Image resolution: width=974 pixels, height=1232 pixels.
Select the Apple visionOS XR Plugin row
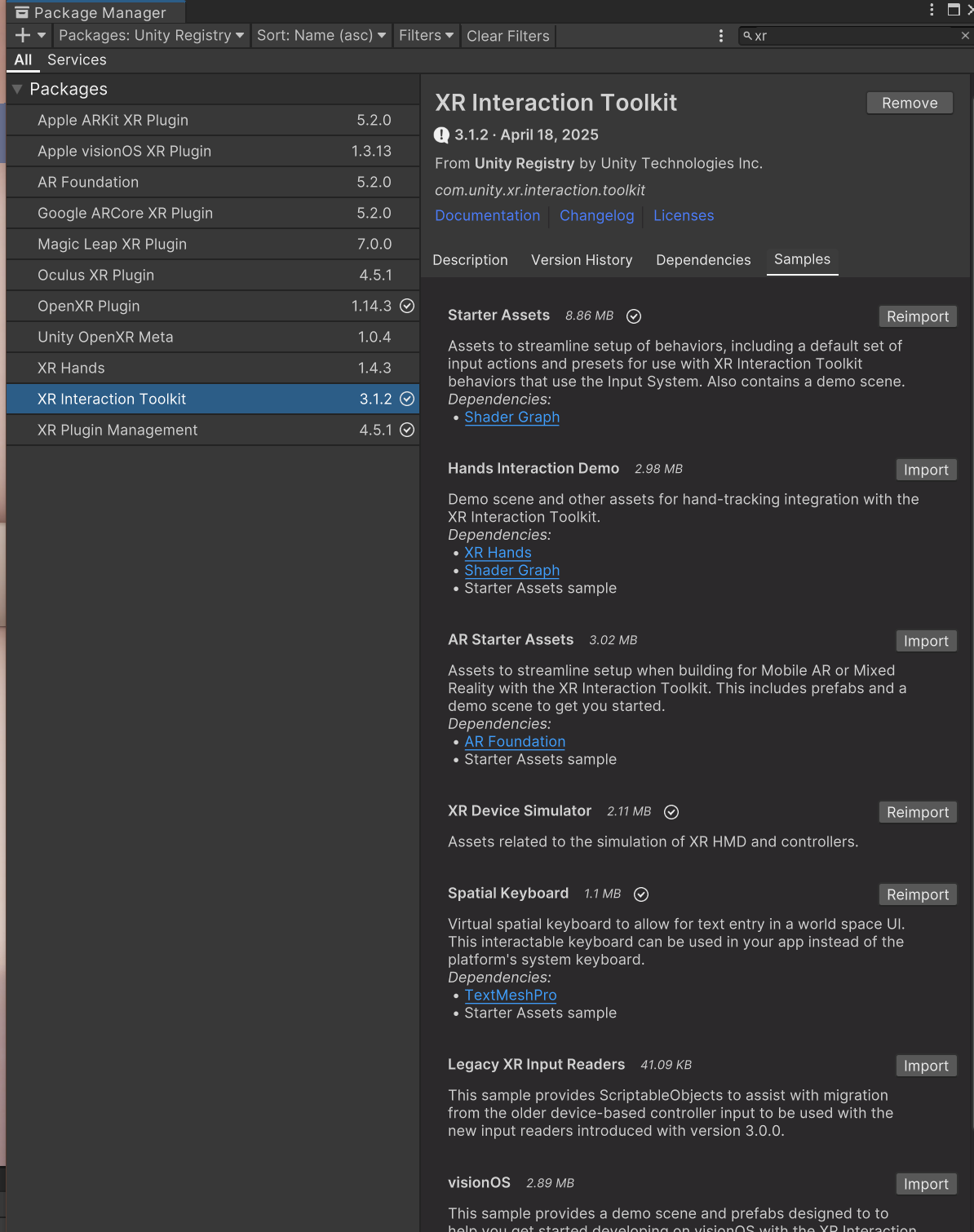pyautogui.click(x=213, y=151)
